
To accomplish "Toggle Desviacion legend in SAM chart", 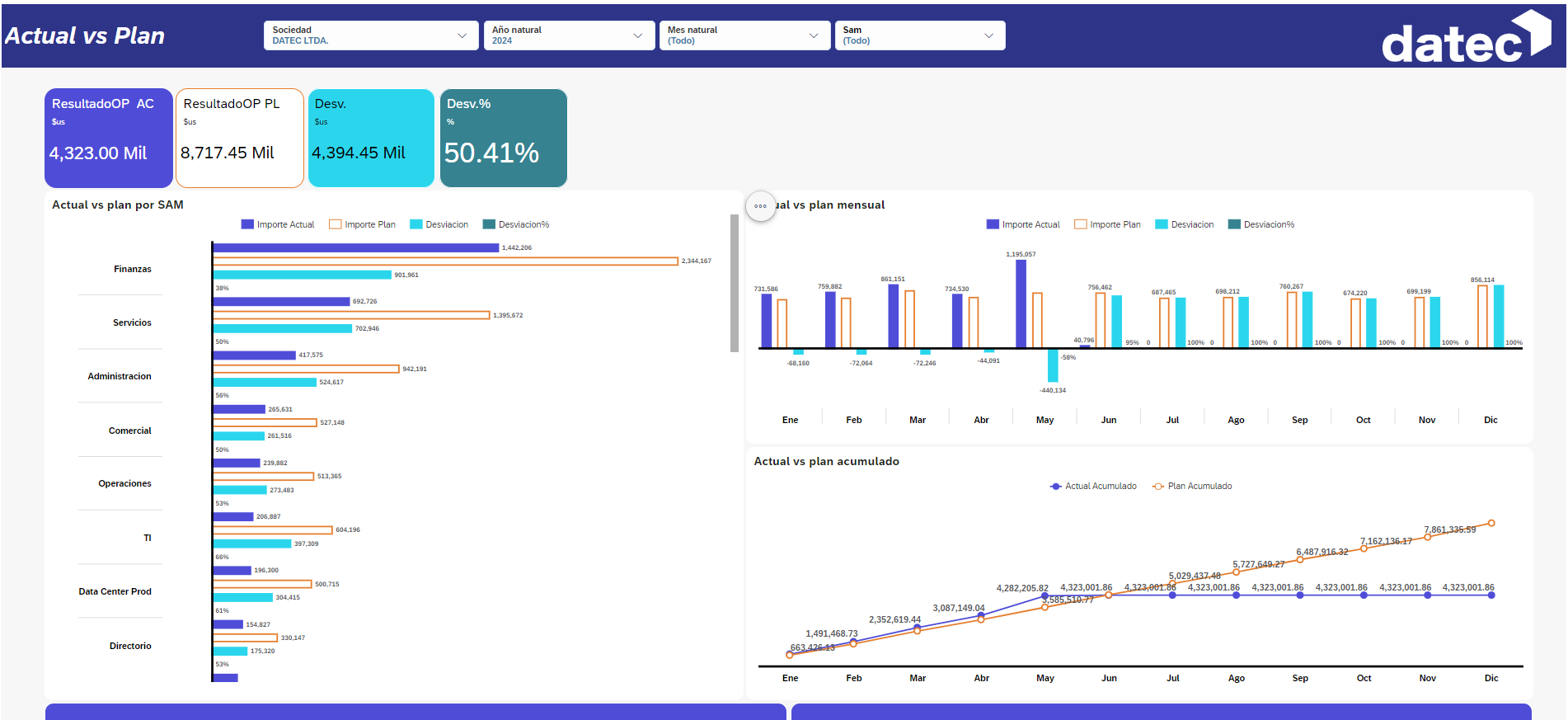I will tap(439, 224).
